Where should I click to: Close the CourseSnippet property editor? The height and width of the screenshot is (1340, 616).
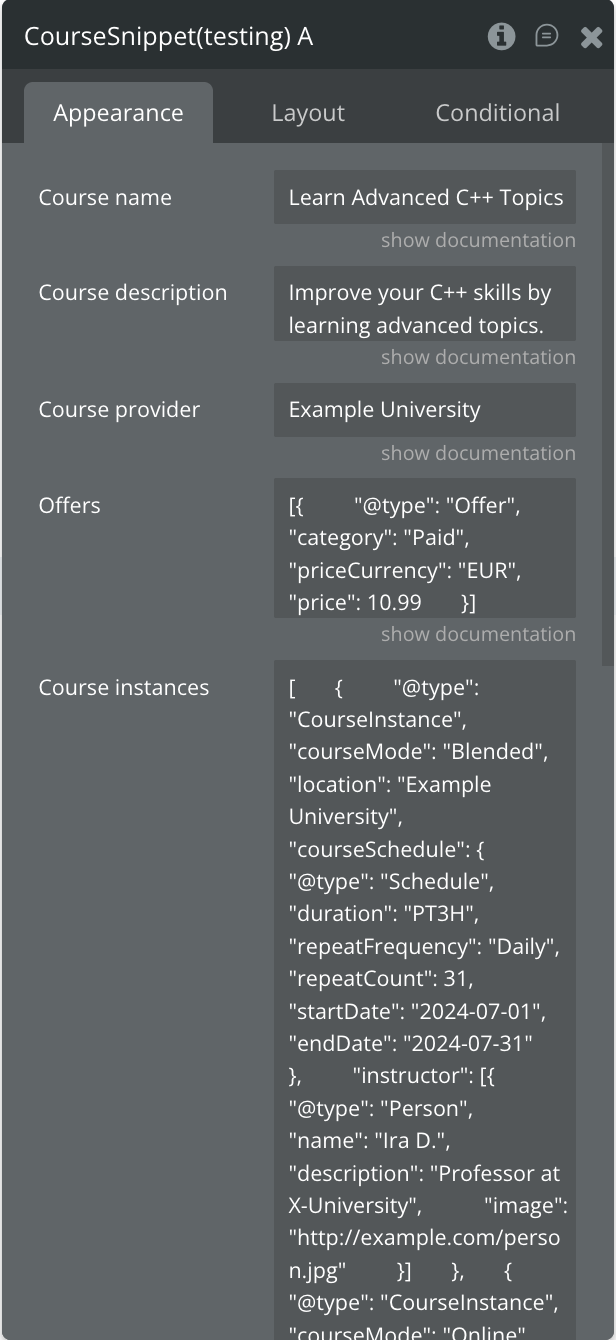[x=591, y=37]
